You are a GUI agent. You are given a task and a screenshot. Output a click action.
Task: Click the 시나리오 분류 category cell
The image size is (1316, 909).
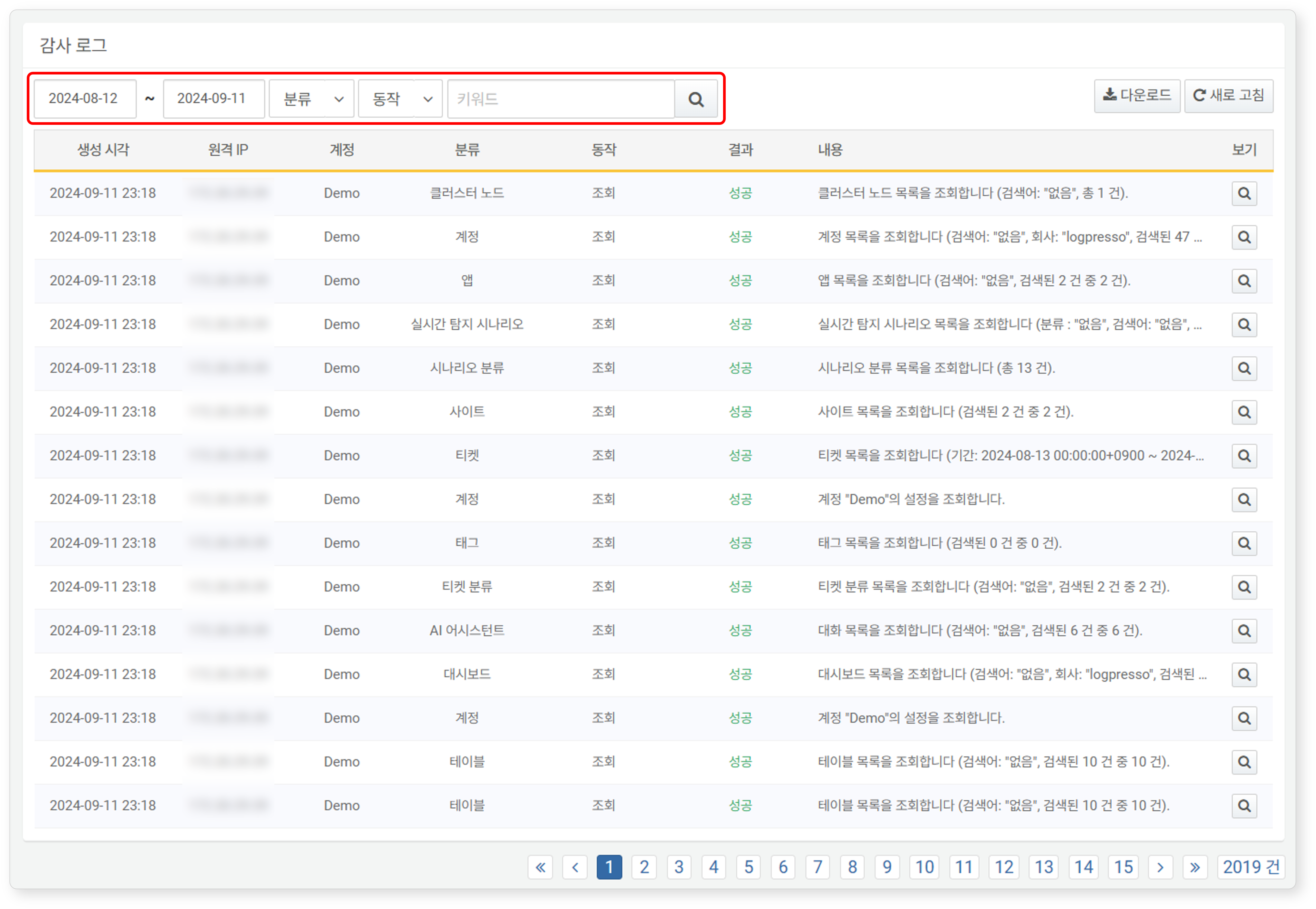pos(467,368)
